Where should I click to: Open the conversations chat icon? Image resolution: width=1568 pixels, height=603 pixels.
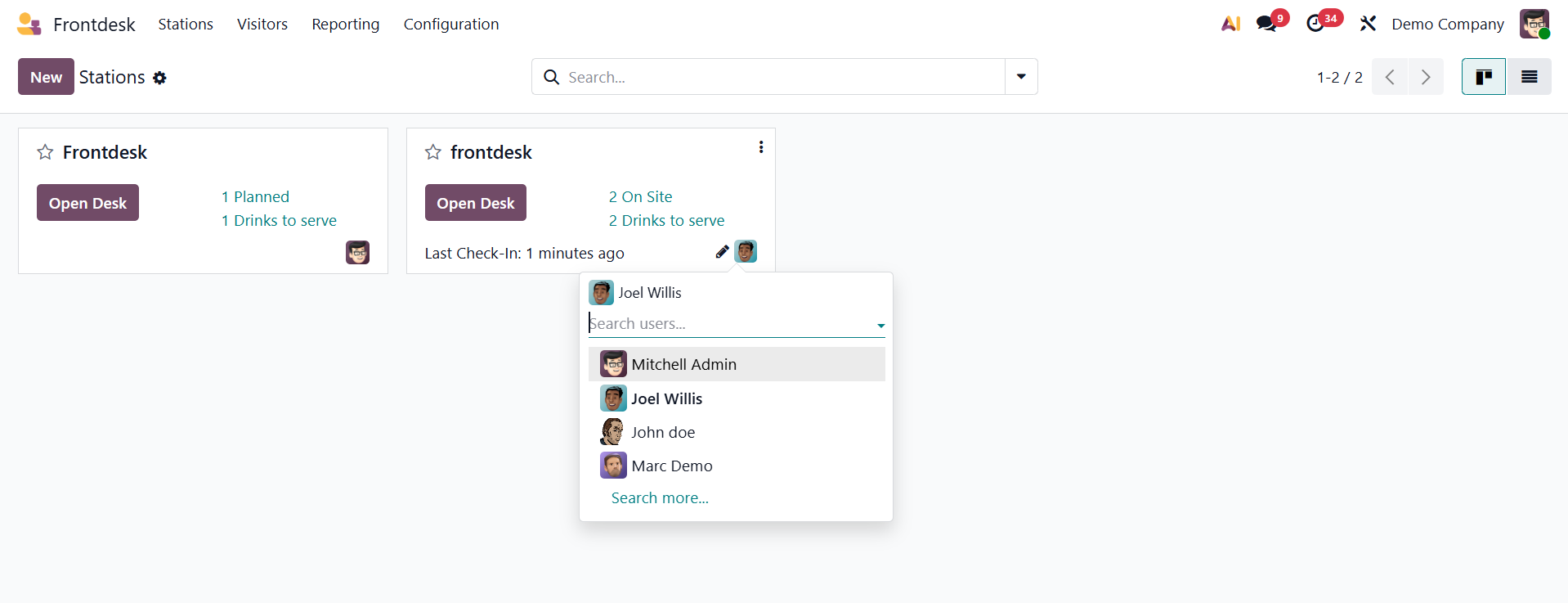click(1266, 24)
